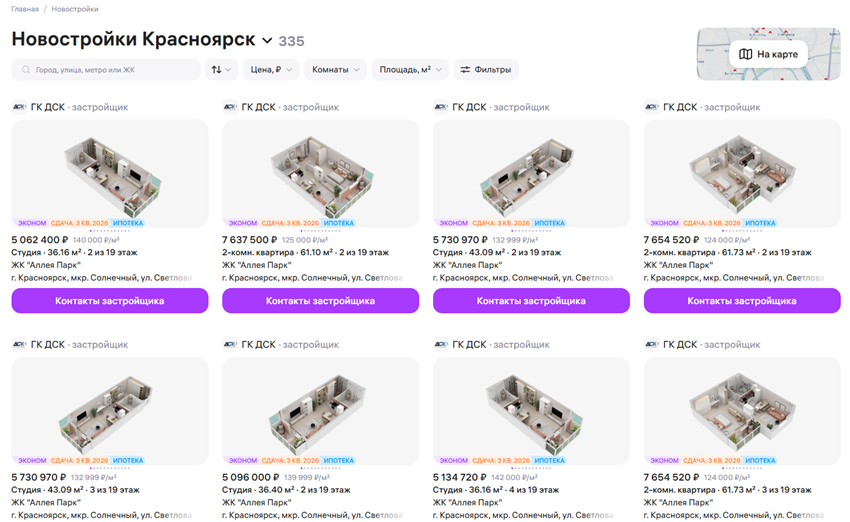Open the Новостройки breadcrumb link
850x522 pixels.
[x=75, y=9]
